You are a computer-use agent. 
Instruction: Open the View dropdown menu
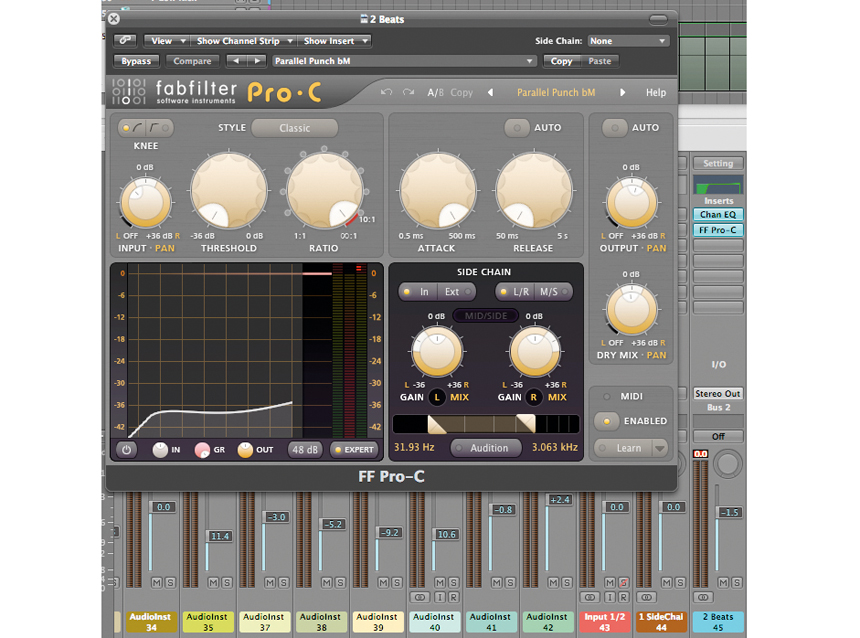166,41
